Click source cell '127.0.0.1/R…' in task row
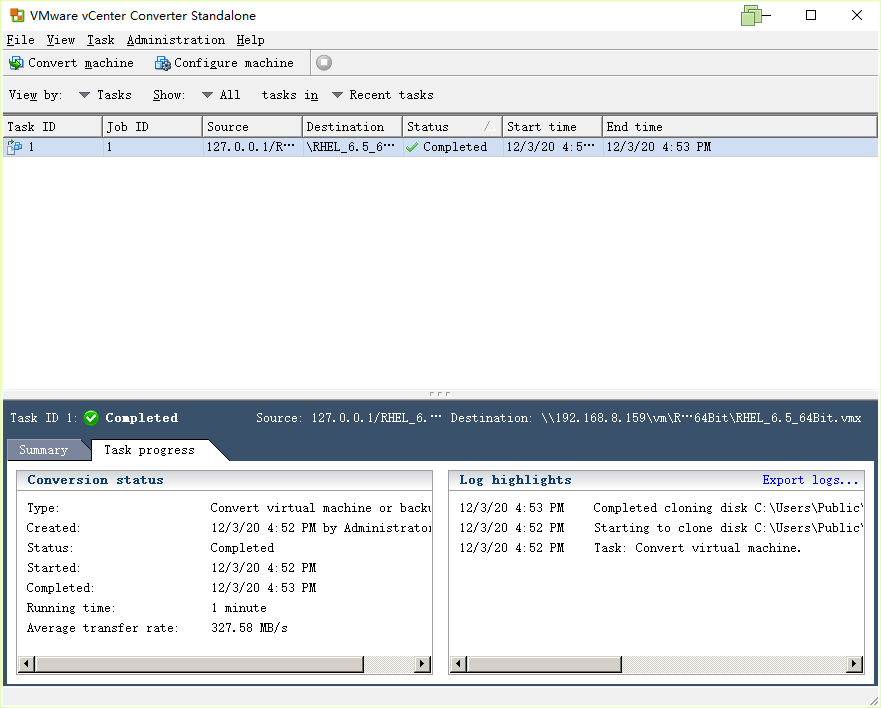 (x=251, y=147)
